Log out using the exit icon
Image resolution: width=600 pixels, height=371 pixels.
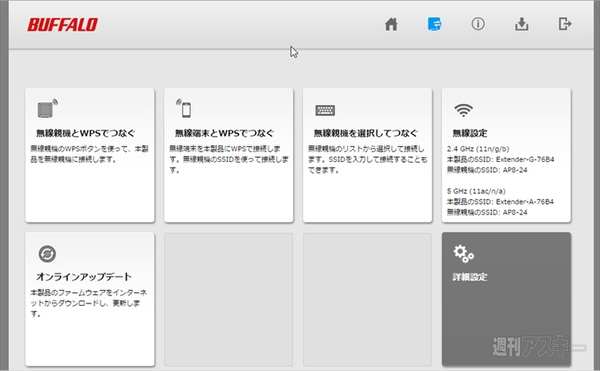(x=565, y=24)
